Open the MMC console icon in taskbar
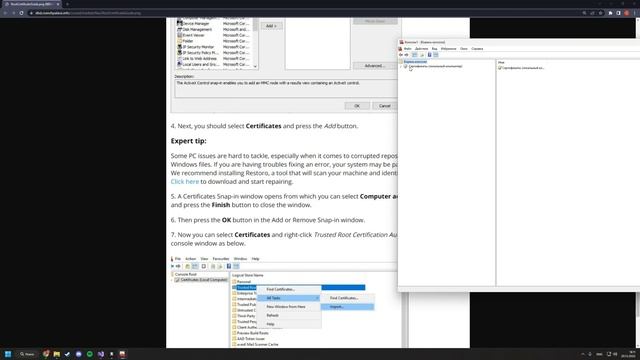This screenshot has width=640, height=360. coord(122,354)
